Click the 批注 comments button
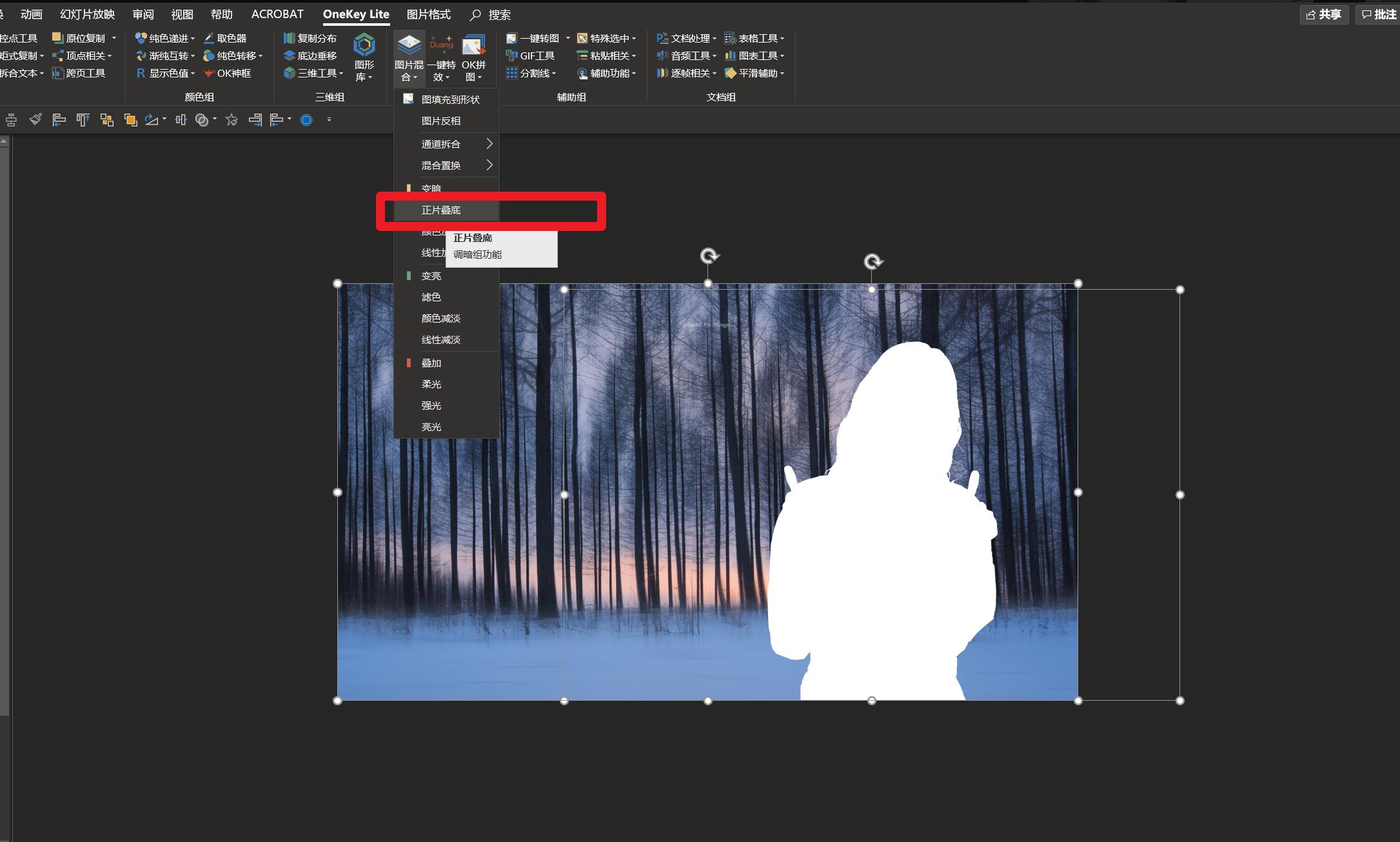Viewport: 1400px width, 842px height. 1379,14
